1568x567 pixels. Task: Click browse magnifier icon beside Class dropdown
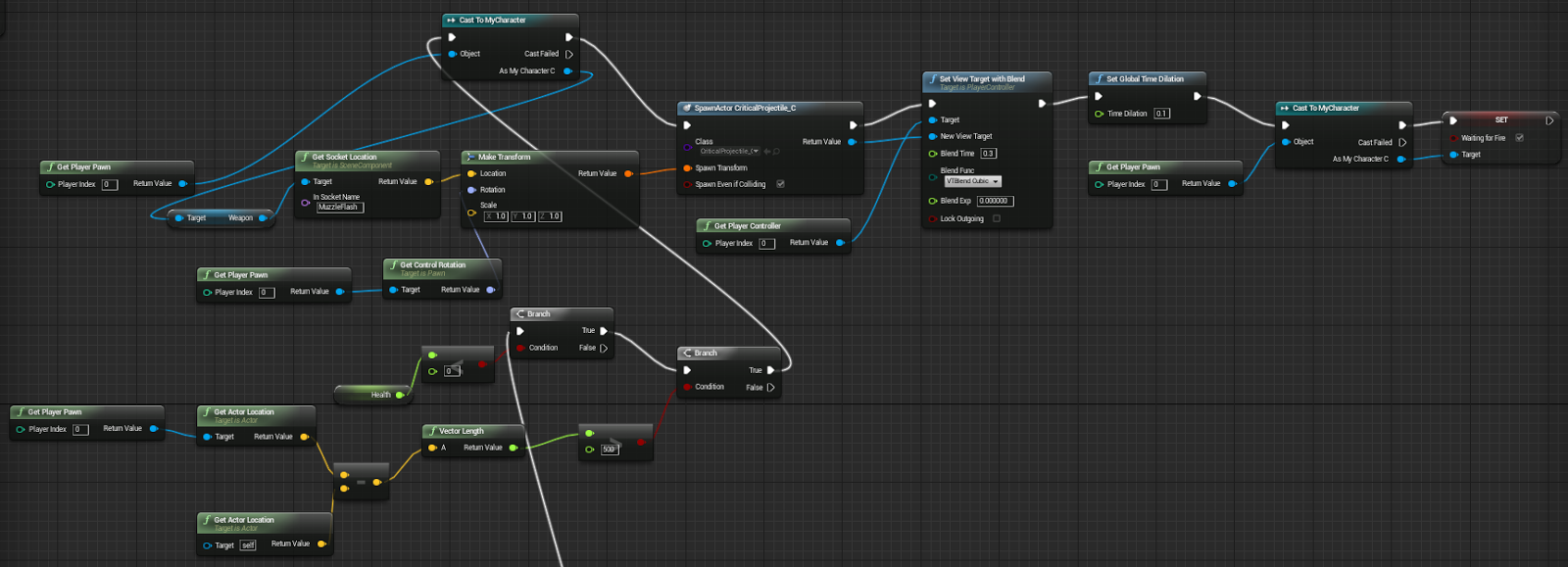coord(777,151)
